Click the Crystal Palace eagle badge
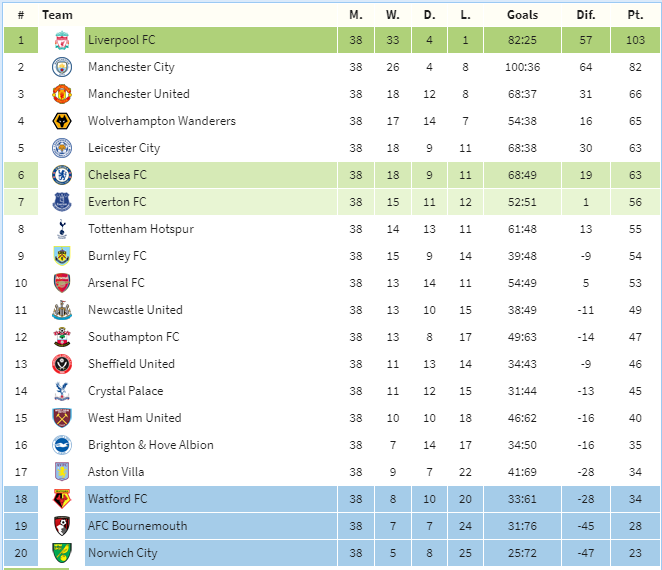The width and height of the screenshot is (662, 570). coord(62,391)
